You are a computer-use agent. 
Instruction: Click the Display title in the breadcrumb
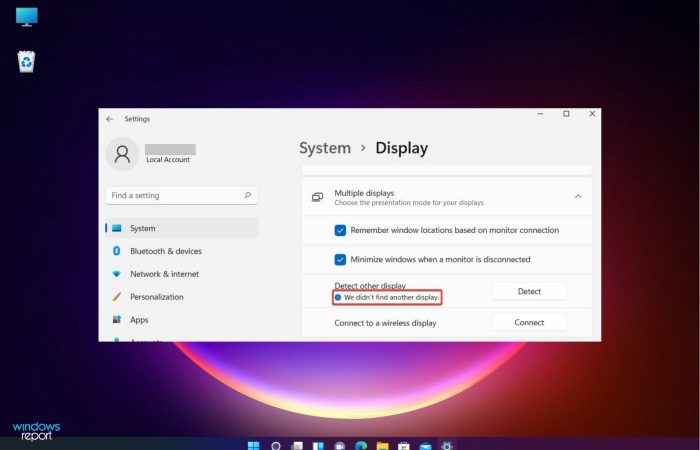point(401,148)
